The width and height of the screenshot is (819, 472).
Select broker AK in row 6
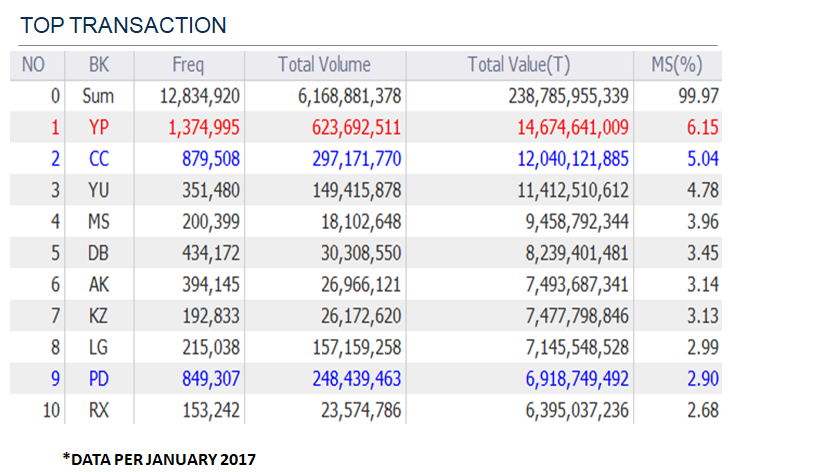tap(99, 284)
